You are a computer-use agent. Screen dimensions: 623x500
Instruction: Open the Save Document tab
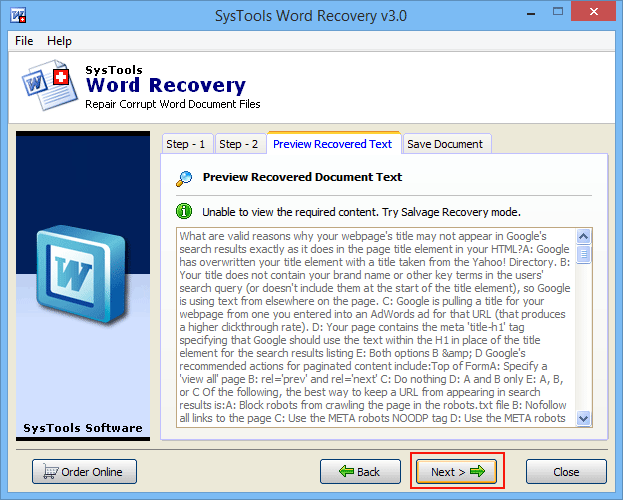point(445,144)
